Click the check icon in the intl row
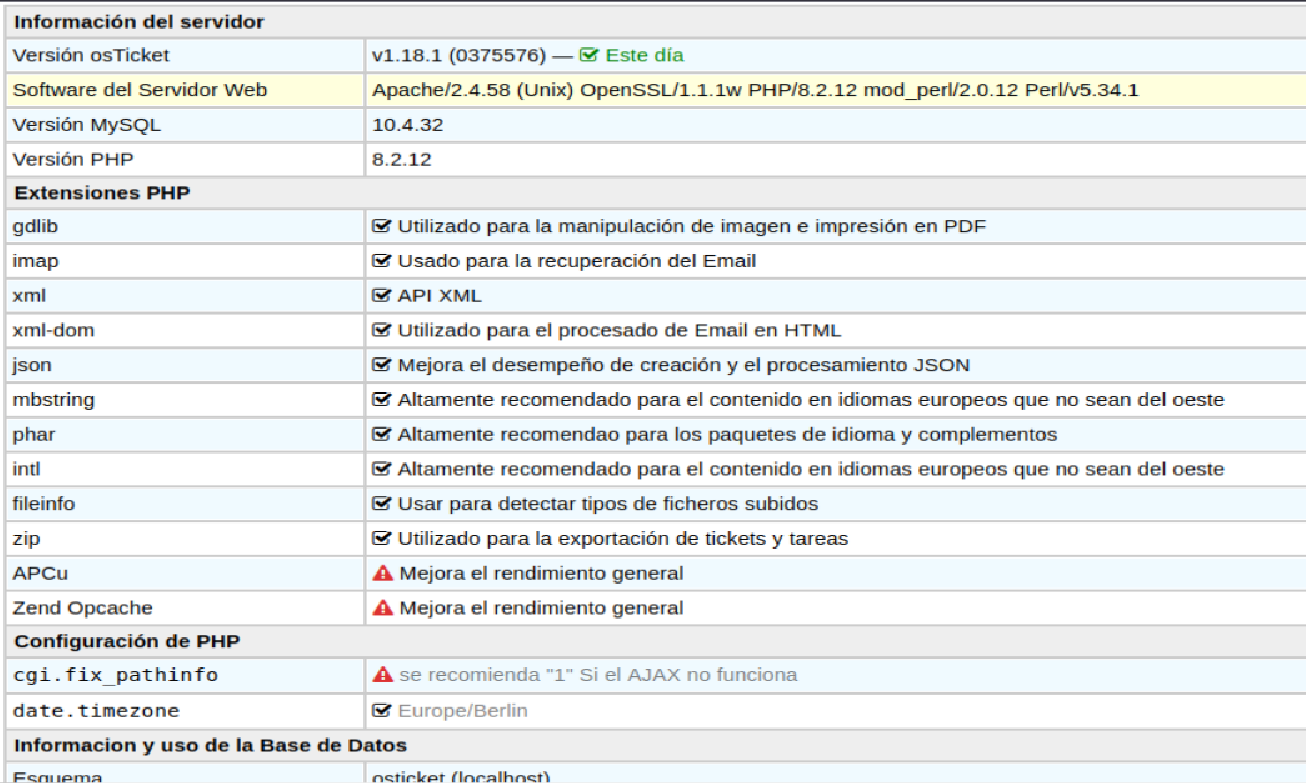This screenshot has height=783, width=1306. pyautogui.click(x=381, y=469)
